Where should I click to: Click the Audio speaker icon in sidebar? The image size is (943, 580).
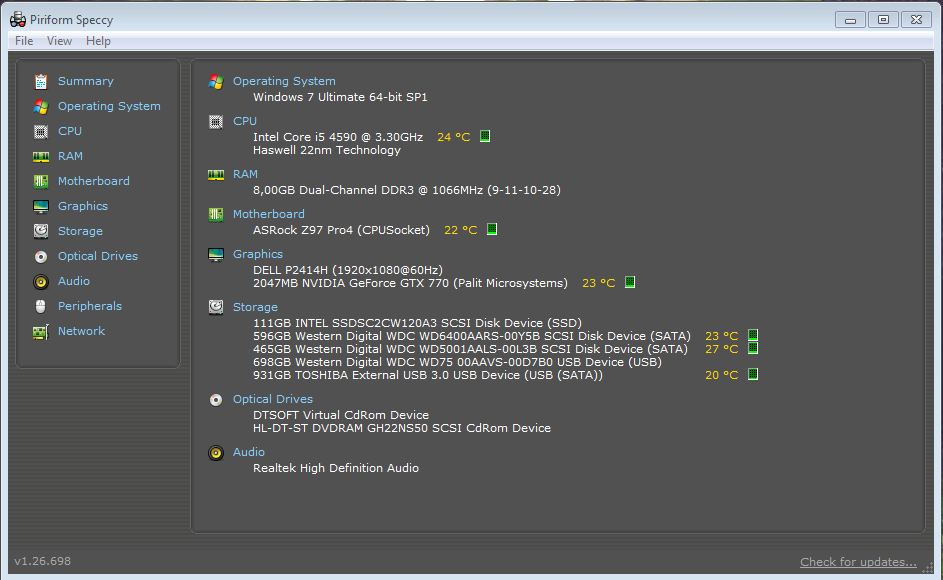[x=40, y=282]
